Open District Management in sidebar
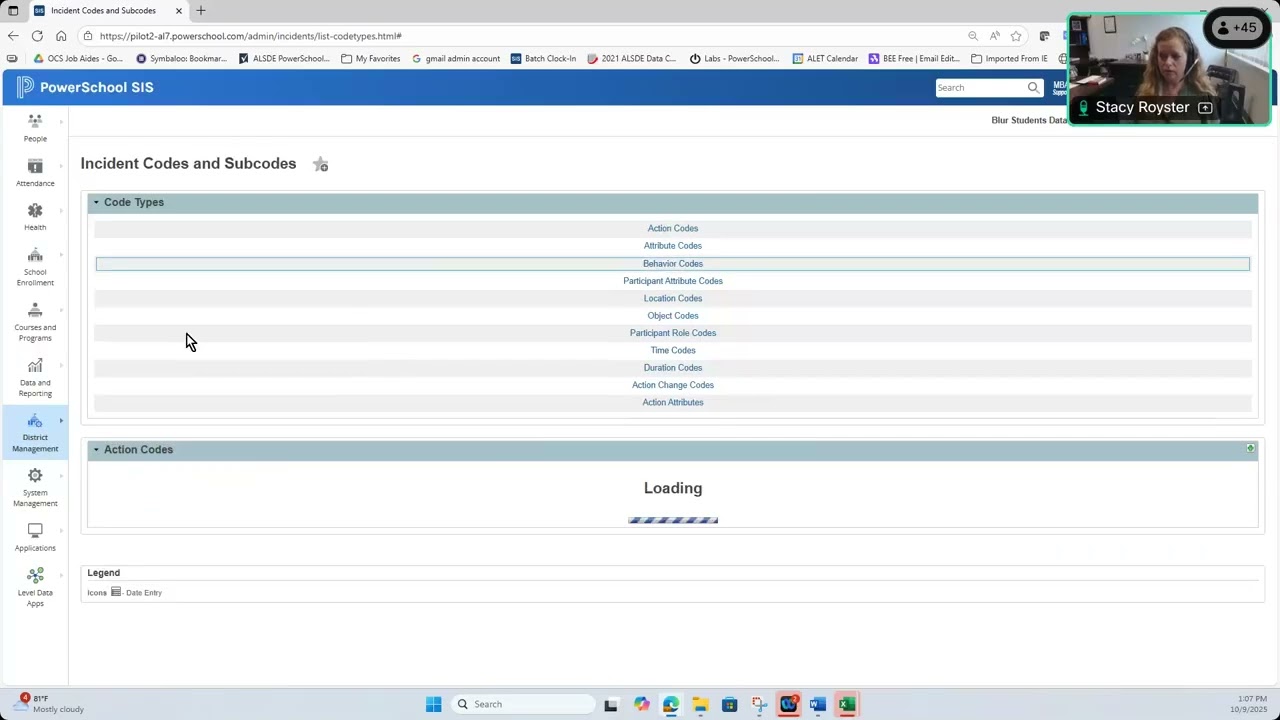Viewport: 1280px width, 720px height. coord(35,432)
